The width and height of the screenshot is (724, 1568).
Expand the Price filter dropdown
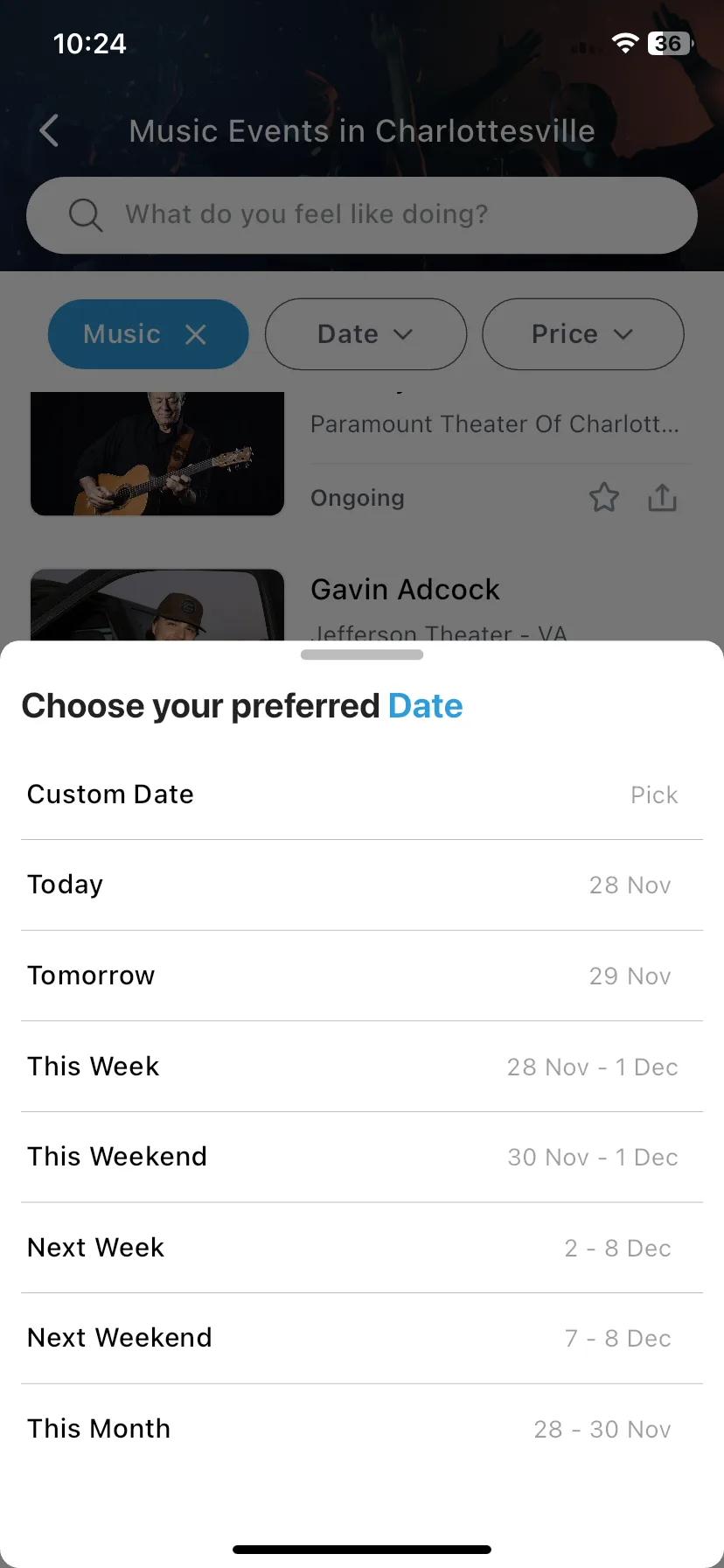point(582,334)
